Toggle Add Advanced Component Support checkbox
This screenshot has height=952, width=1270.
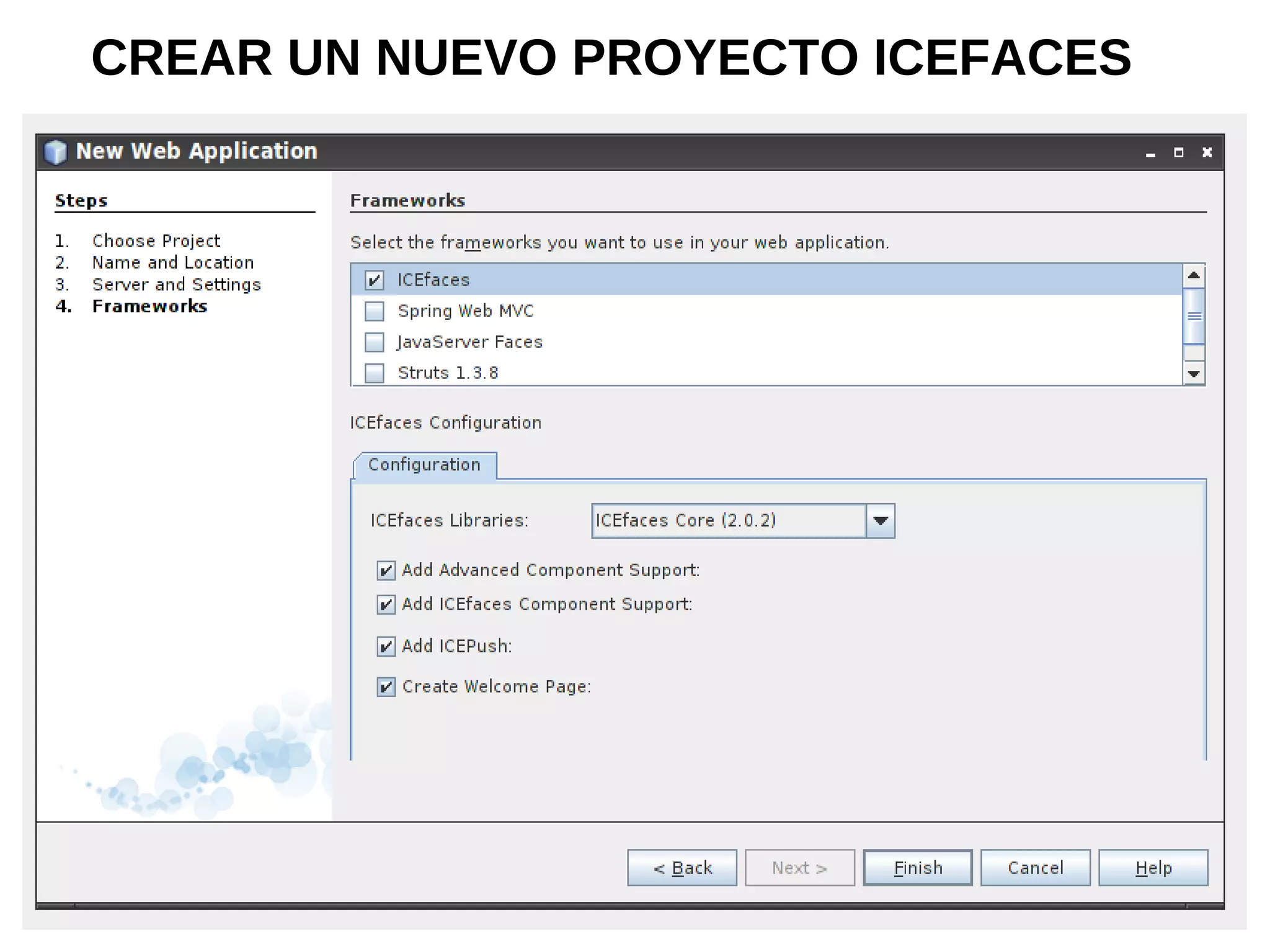[x=386, y=571]
